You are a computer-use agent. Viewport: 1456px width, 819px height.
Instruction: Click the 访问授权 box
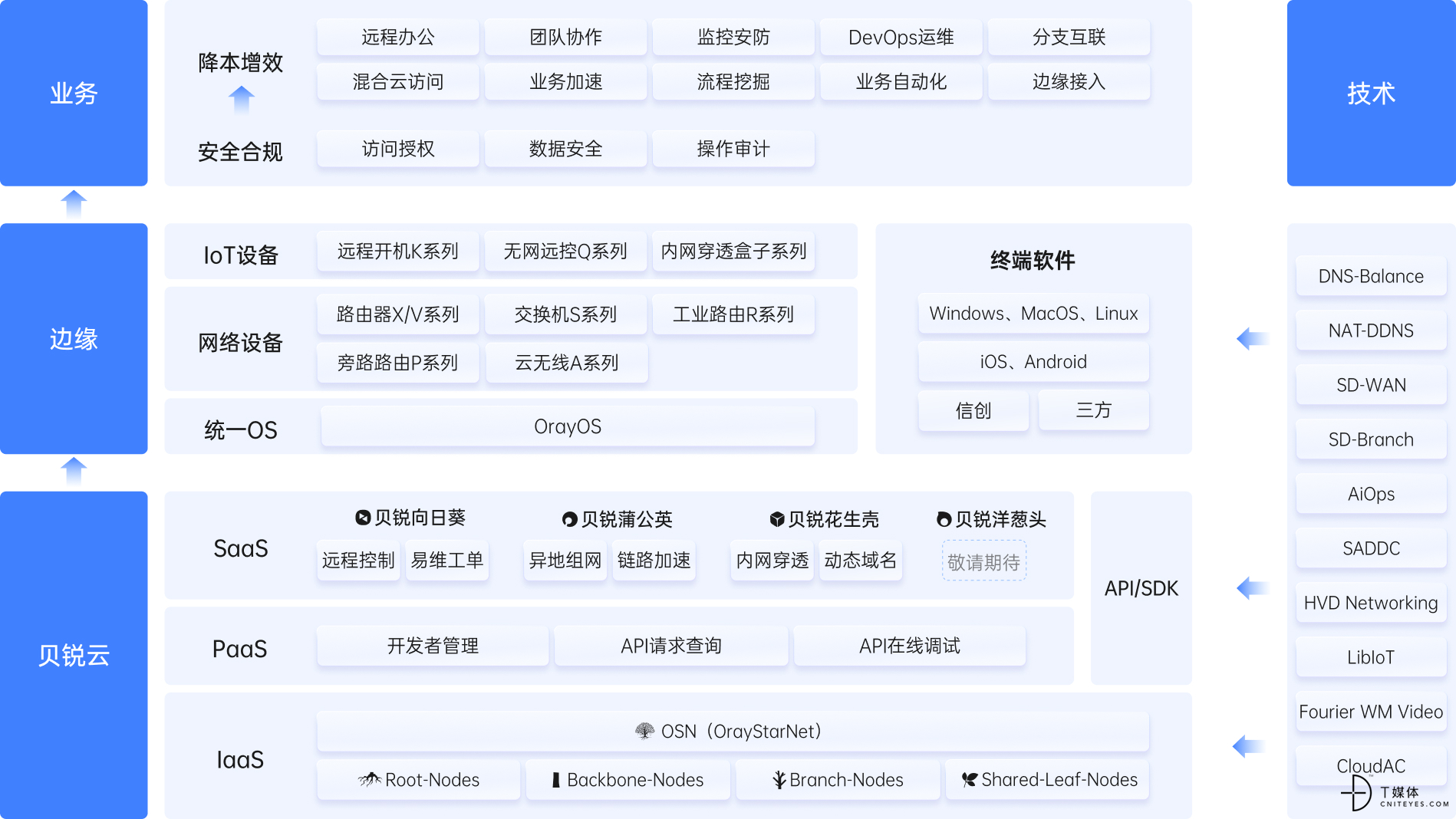point(398,148)
